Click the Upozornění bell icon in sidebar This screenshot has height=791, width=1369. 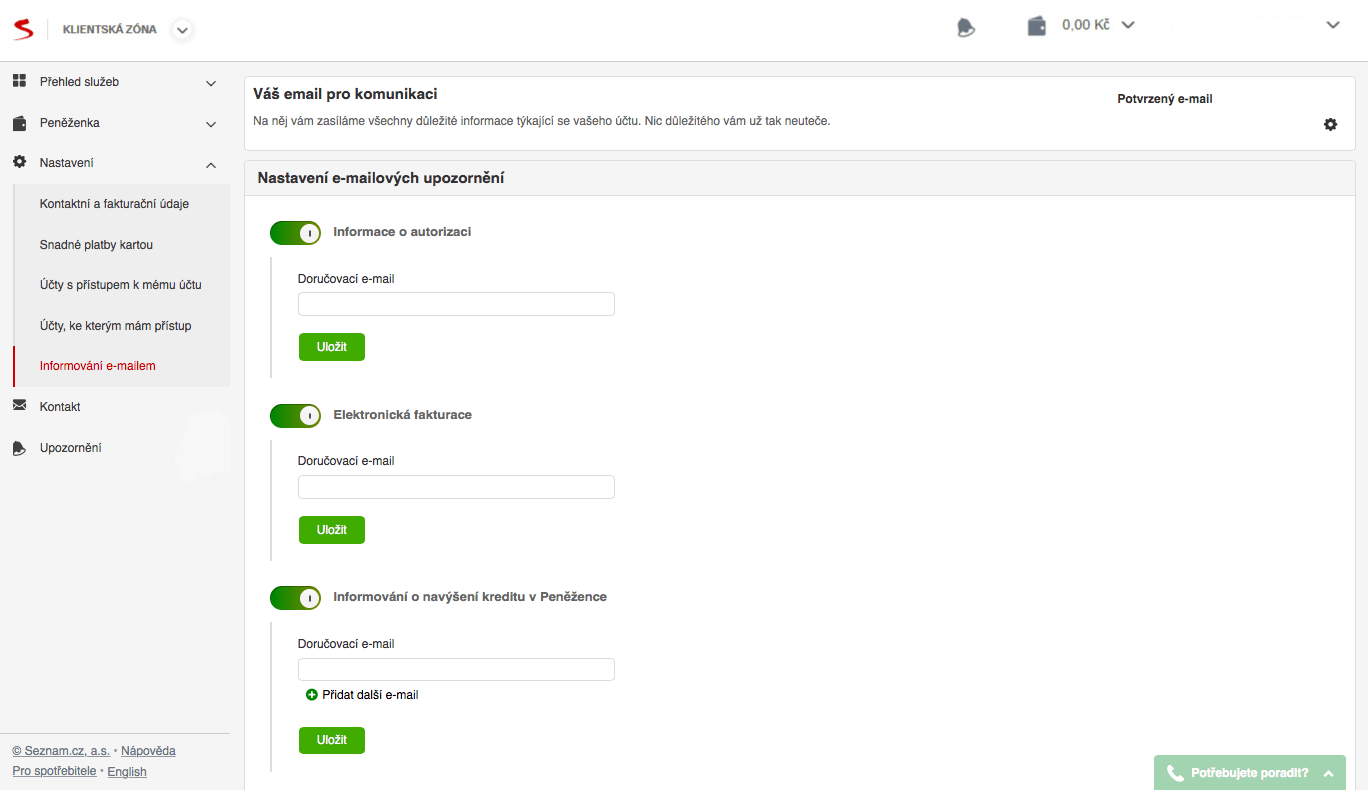tap(19, 448)
